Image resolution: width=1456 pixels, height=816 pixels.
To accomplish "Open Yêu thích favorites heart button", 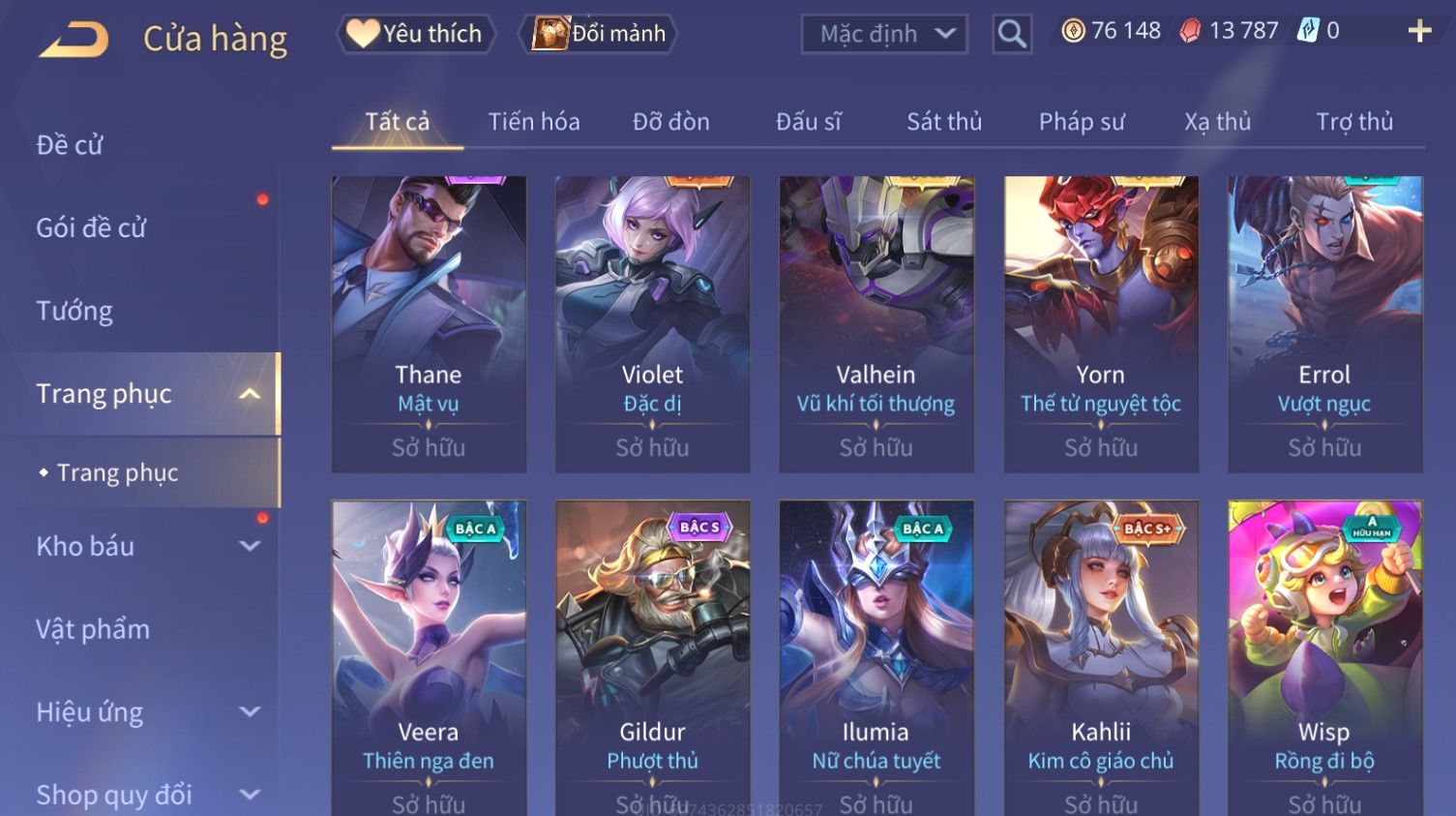I will coord(416,34).
